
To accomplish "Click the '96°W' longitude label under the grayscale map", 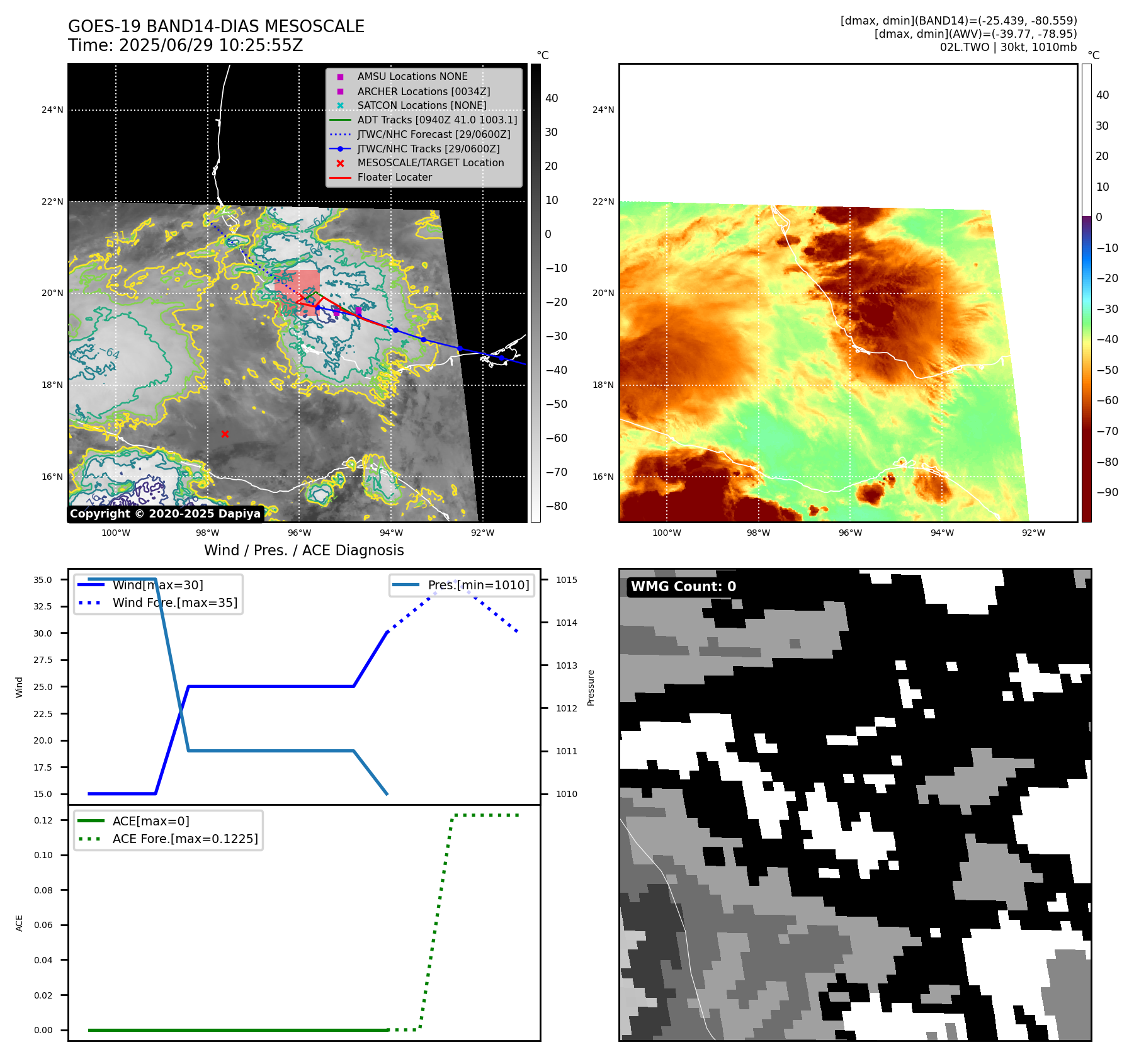I will coord(299,533).
